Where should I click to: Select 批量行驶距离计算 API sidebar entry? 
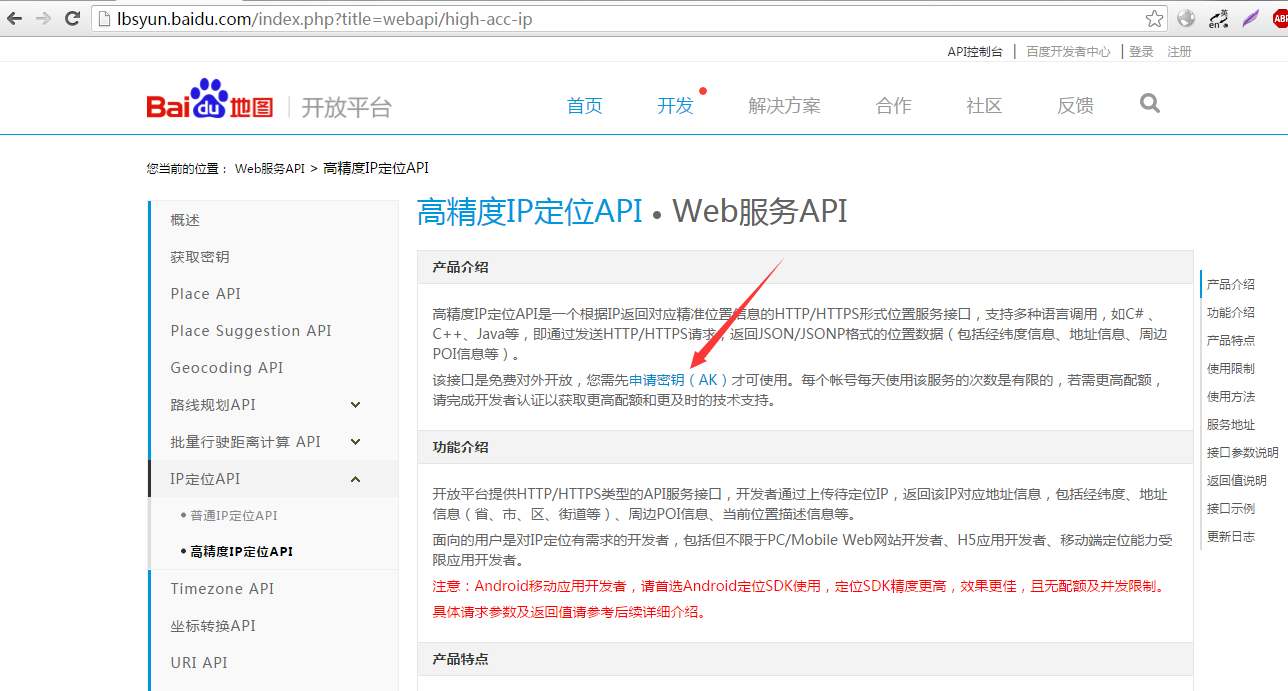tap(245, 442)
